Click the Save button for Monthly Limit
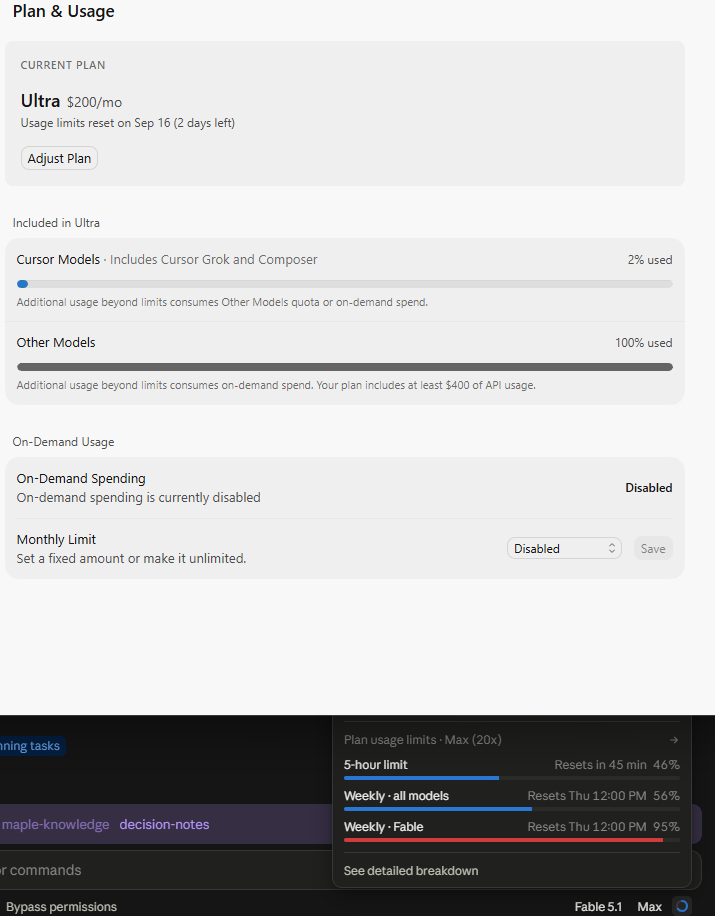715x916 pixels. tap(652, 549)
